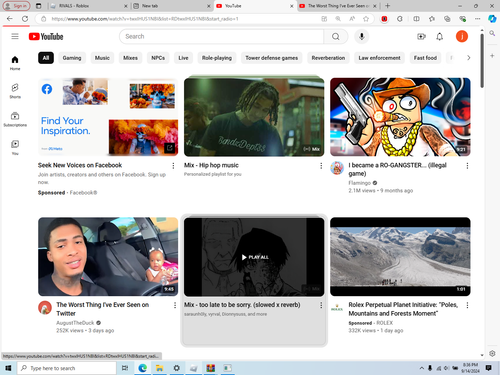This screenshot has width=500, height=375.
Task: Click the AugustTheDuck channel avatar
Action: click(45, 308)
